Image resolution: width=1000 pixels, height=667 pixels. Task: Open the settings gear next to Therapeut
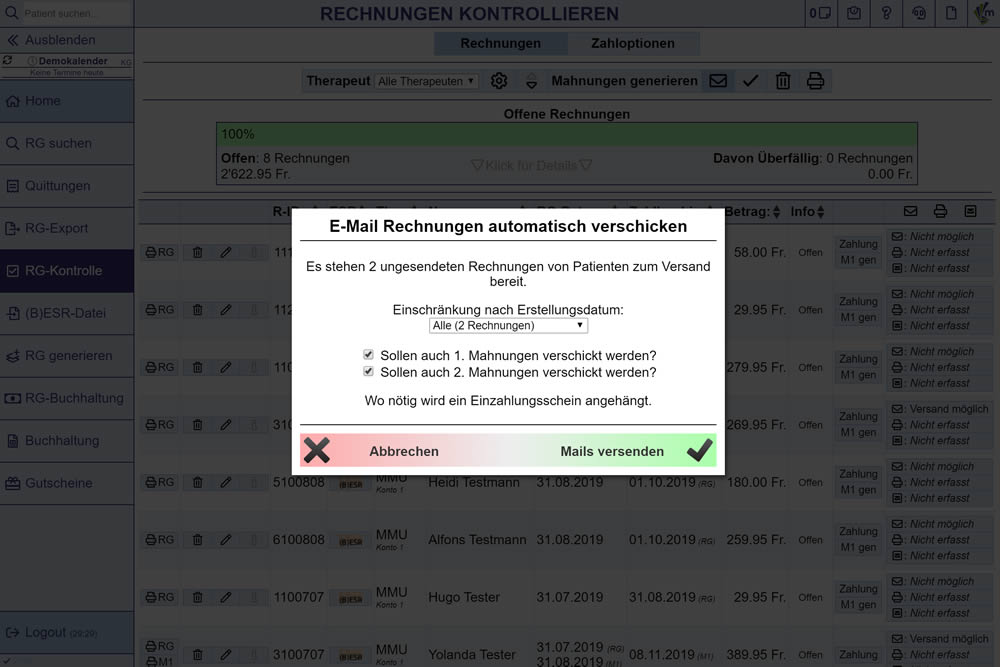click(x=499, y=81)
